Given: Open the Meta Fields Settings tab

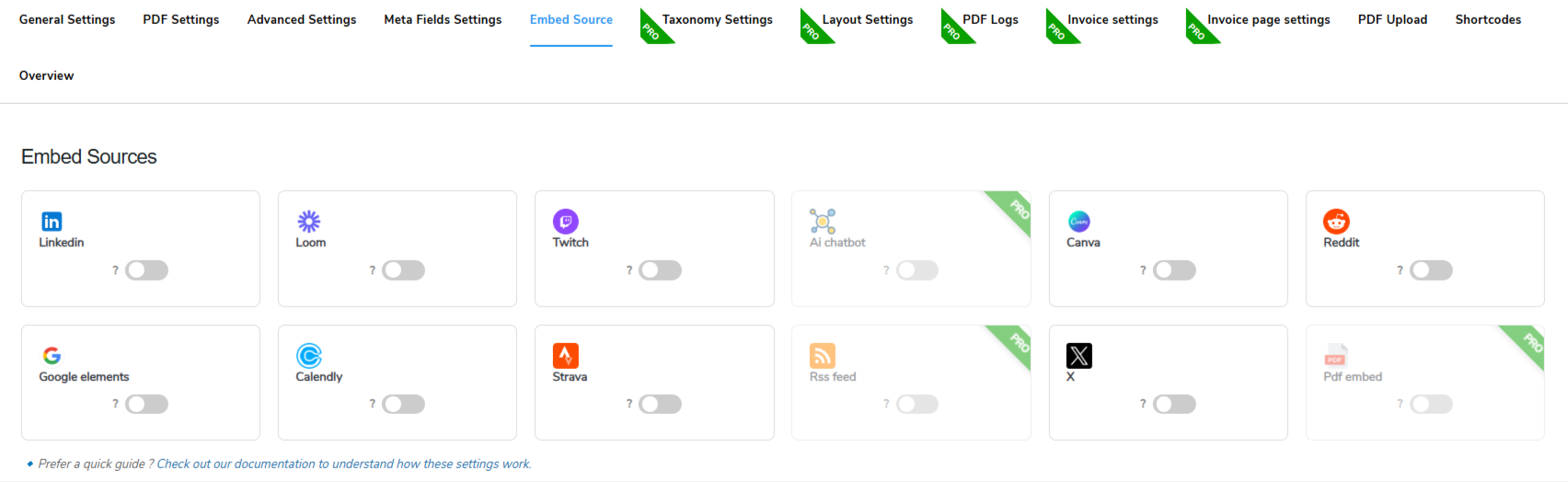Looking at the screenshot, I should 443,19.
